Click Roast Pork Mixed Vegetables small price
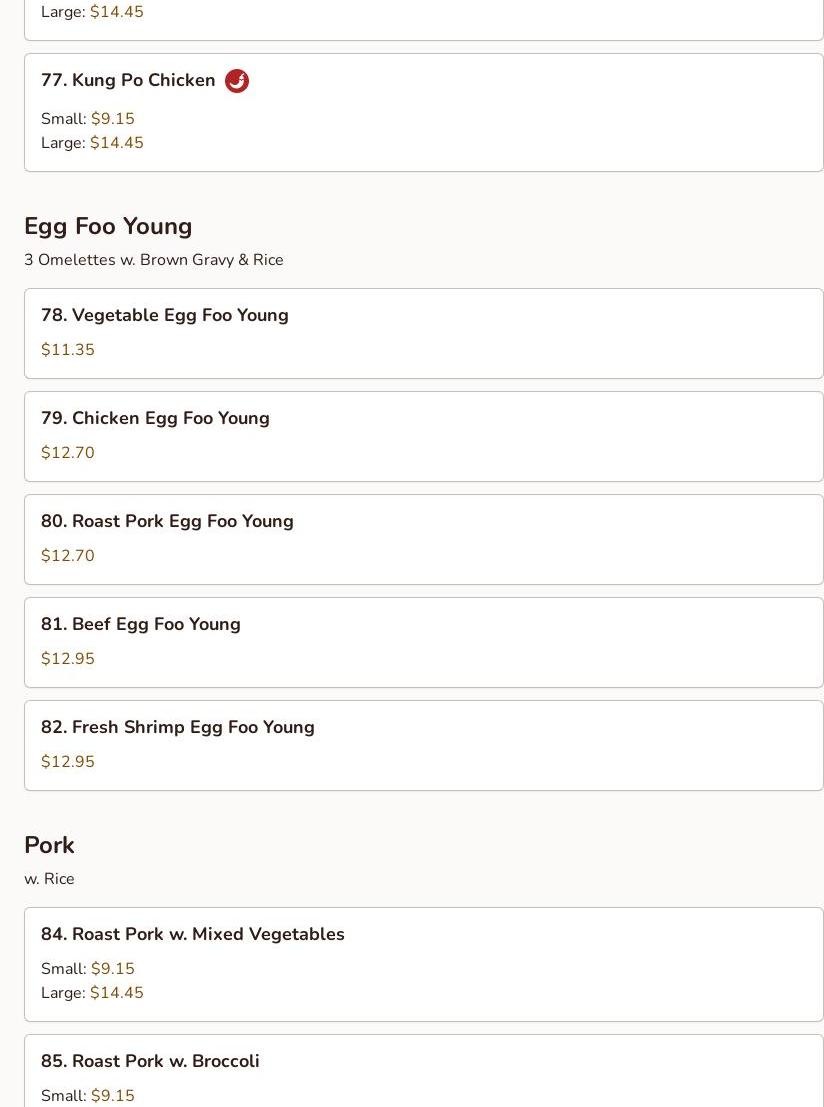The image size is (824, 1107). click(112, 969)
